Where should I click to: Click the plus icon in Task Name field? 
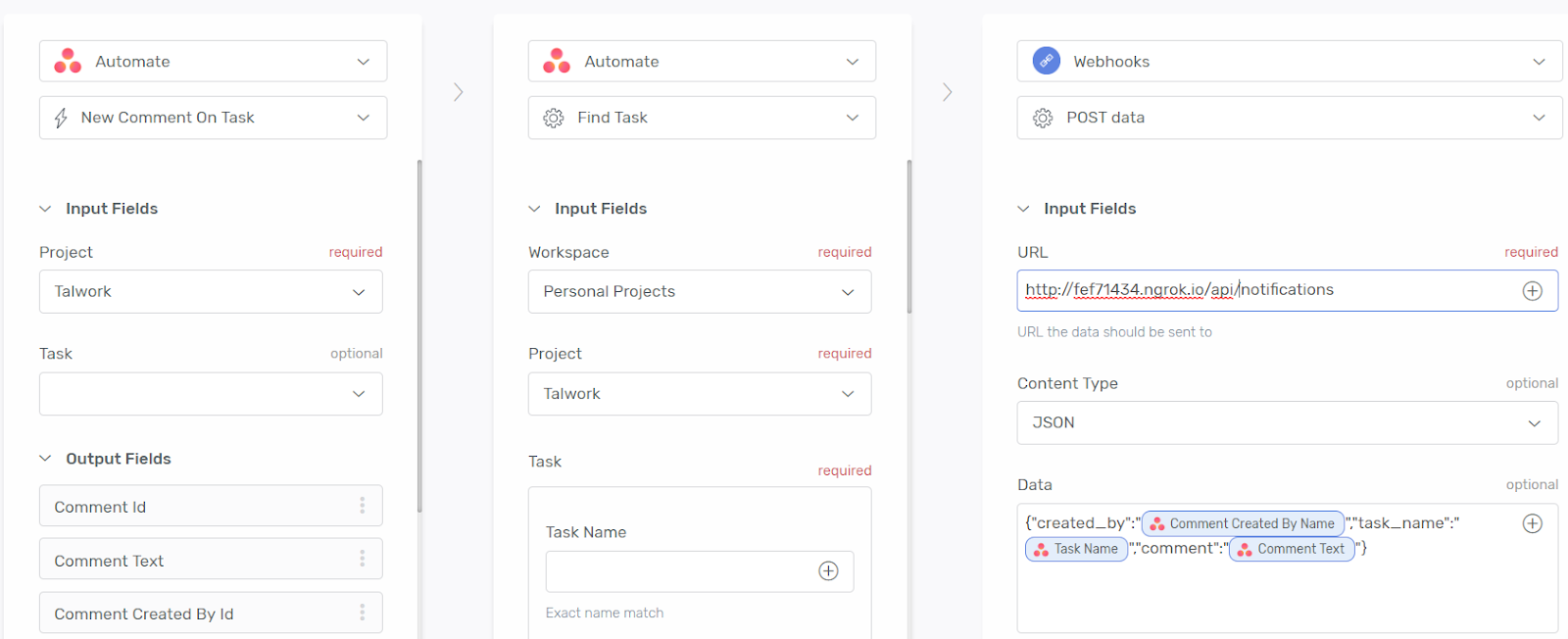[828, 571]
